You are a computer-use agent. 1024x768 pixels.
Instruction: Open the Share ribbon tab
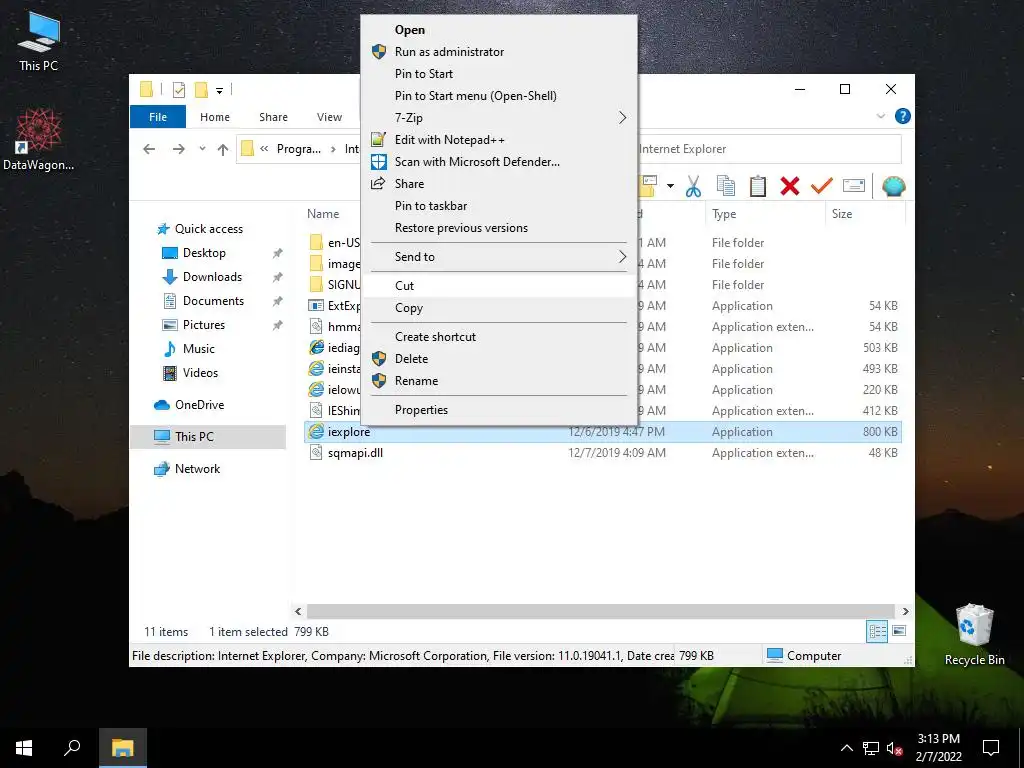273,117
